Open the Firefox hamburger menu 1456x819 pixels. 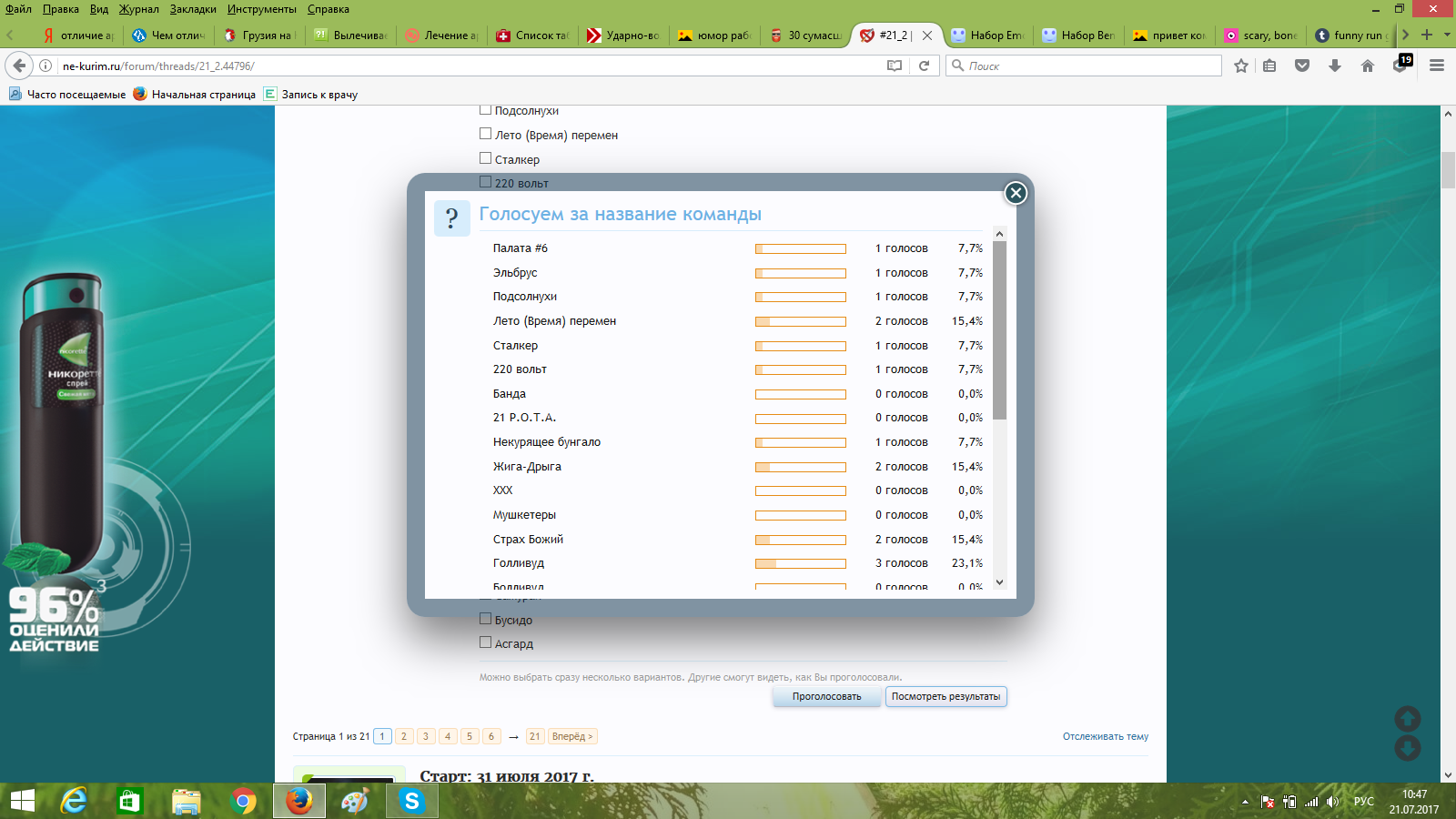coord(1437,66)
